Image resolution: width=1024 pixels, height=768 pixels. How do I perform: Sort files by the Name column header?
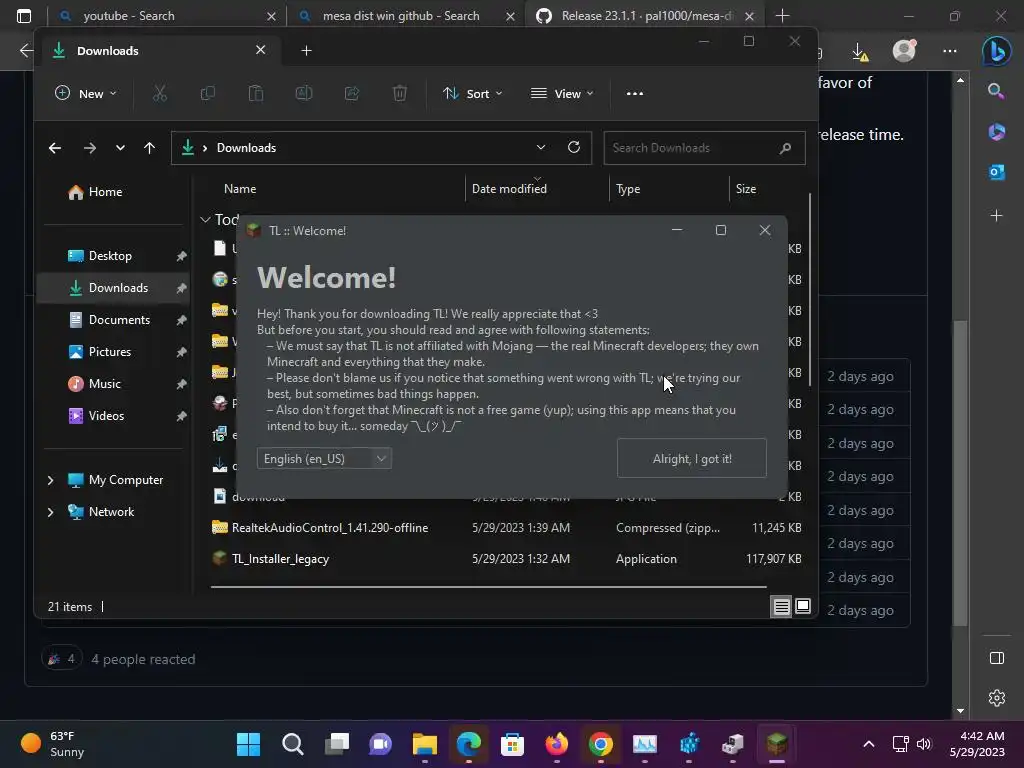coord(240,189)
